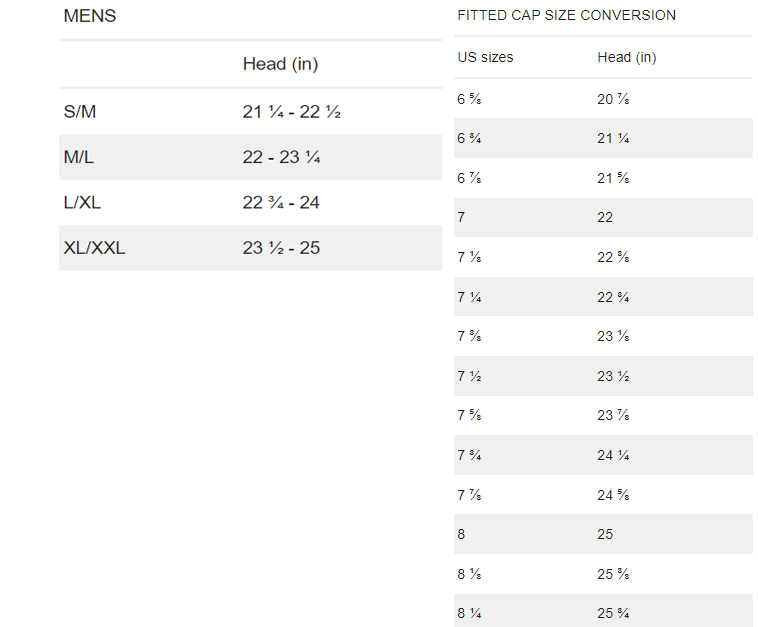Click the XL/XXL size row label
Image resolution: width=758 pixels, height=627 pixels.
pyautogui.click(x=94, y=248)
